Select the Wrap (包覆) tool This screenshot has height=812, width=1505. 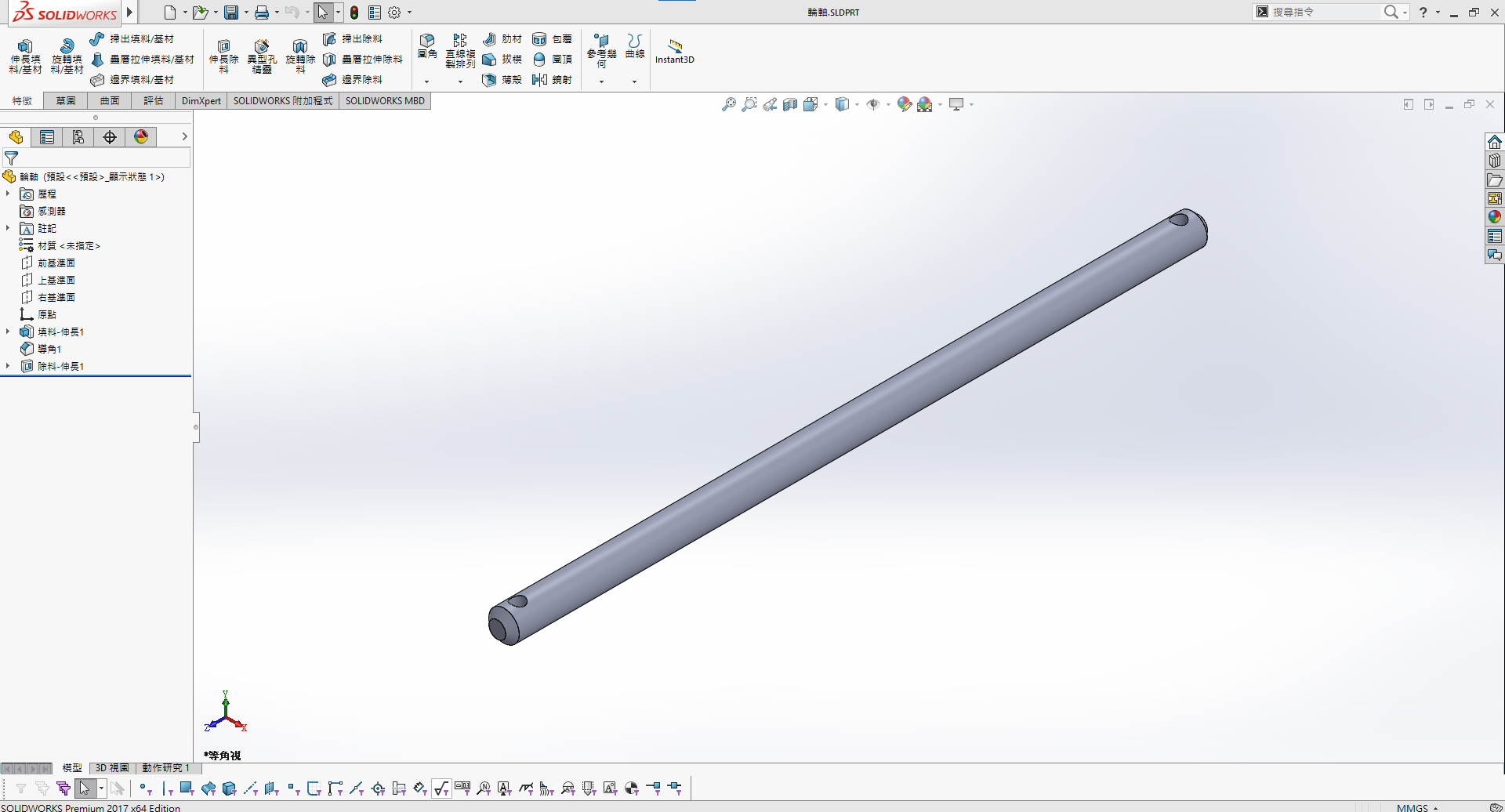552,39
